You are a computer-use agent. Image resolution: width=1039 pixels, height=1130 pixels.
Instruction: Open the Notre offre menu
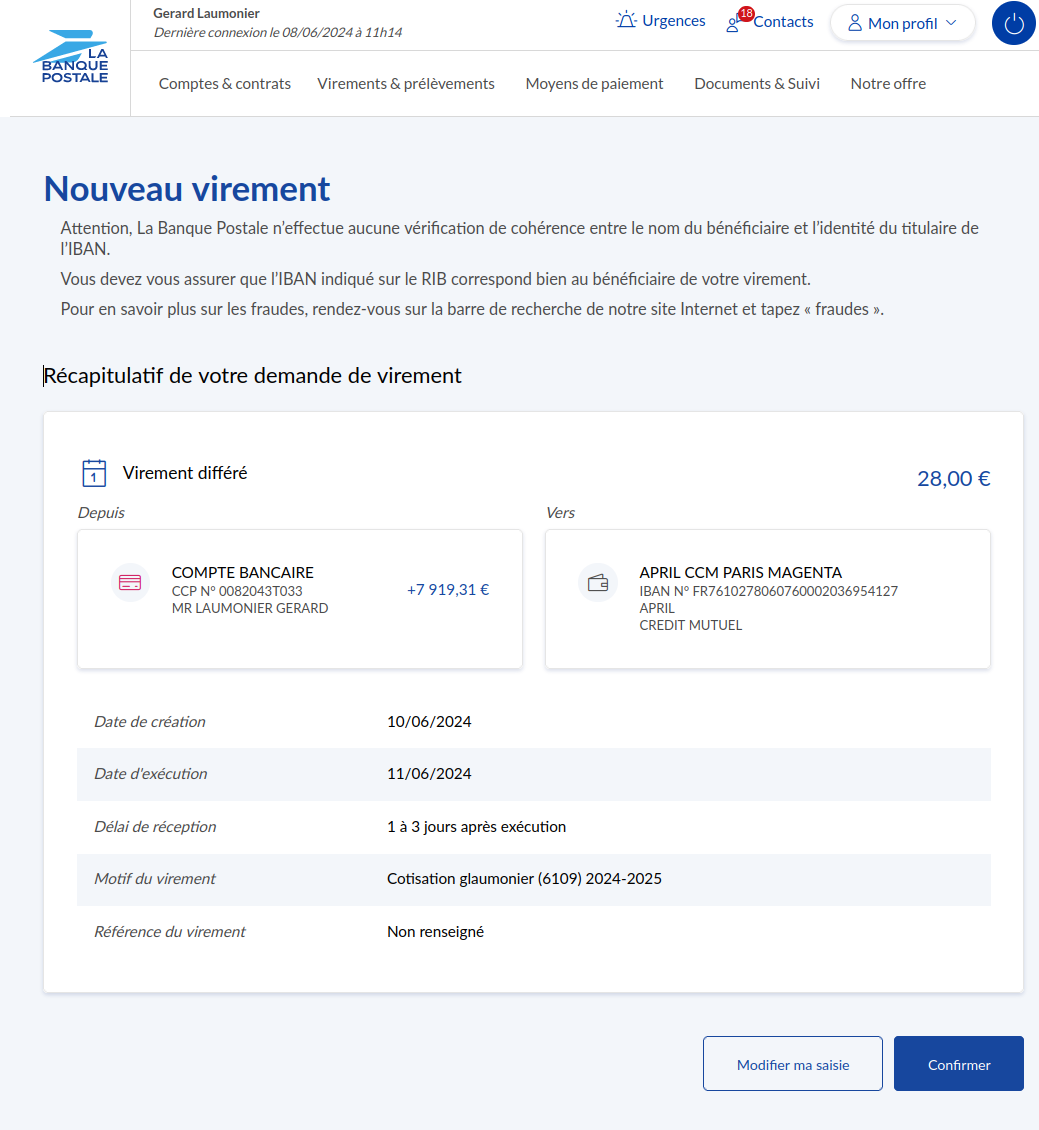click(888, 84)
